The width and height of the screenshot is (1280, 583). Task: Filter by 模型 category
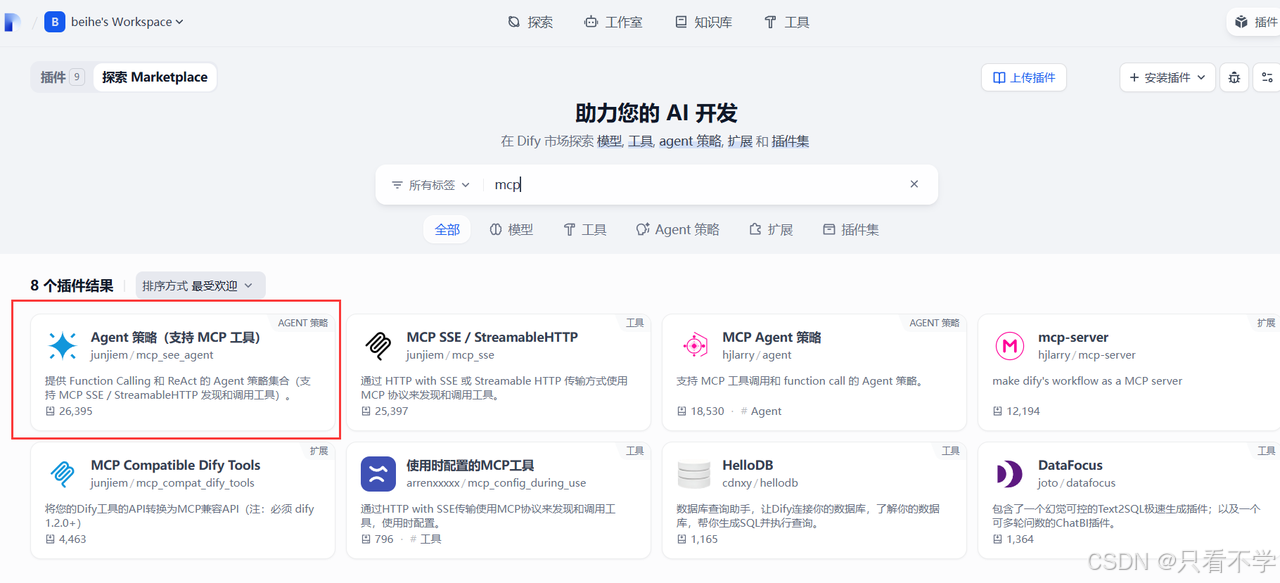pos(511,230)
